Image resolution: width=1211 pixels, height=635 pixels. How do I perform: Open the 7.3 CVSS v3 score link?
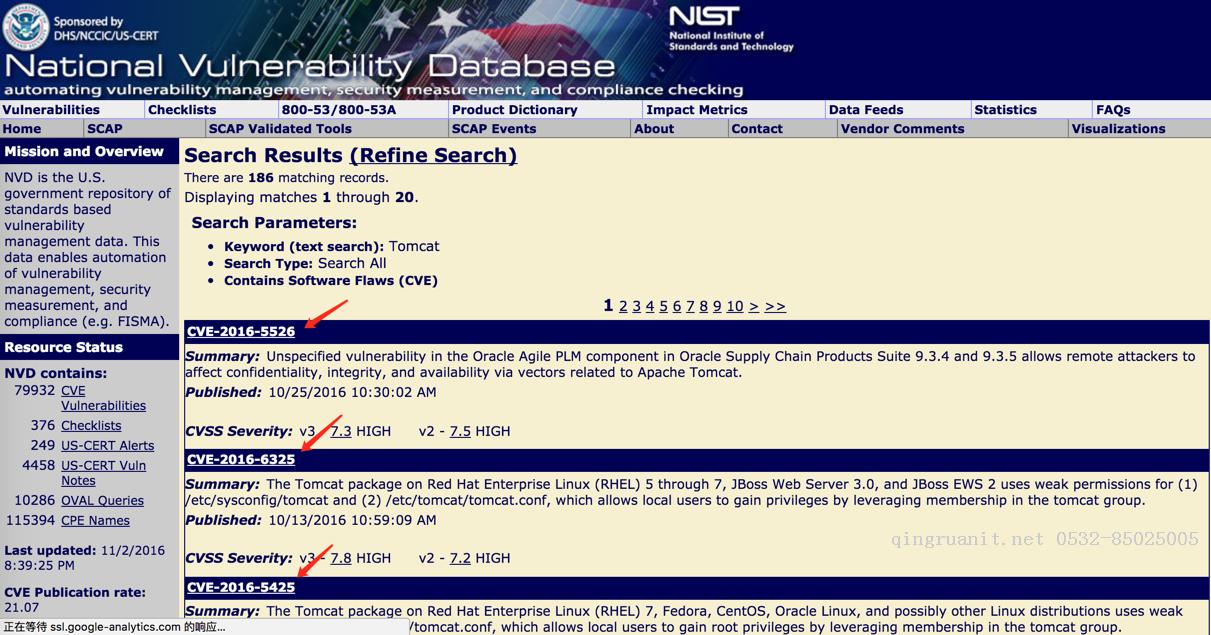pos(341,432)
